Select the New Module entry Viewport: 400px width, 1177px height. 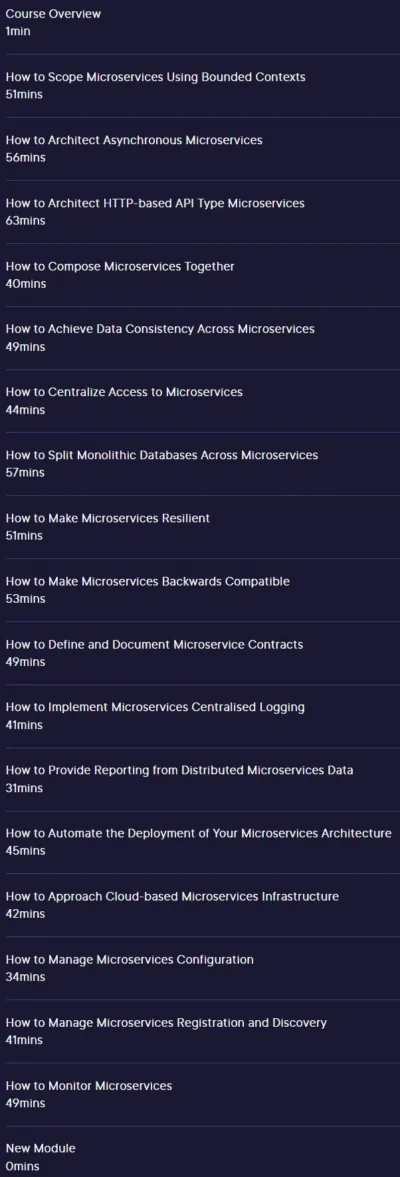(x=200, y=1151)
